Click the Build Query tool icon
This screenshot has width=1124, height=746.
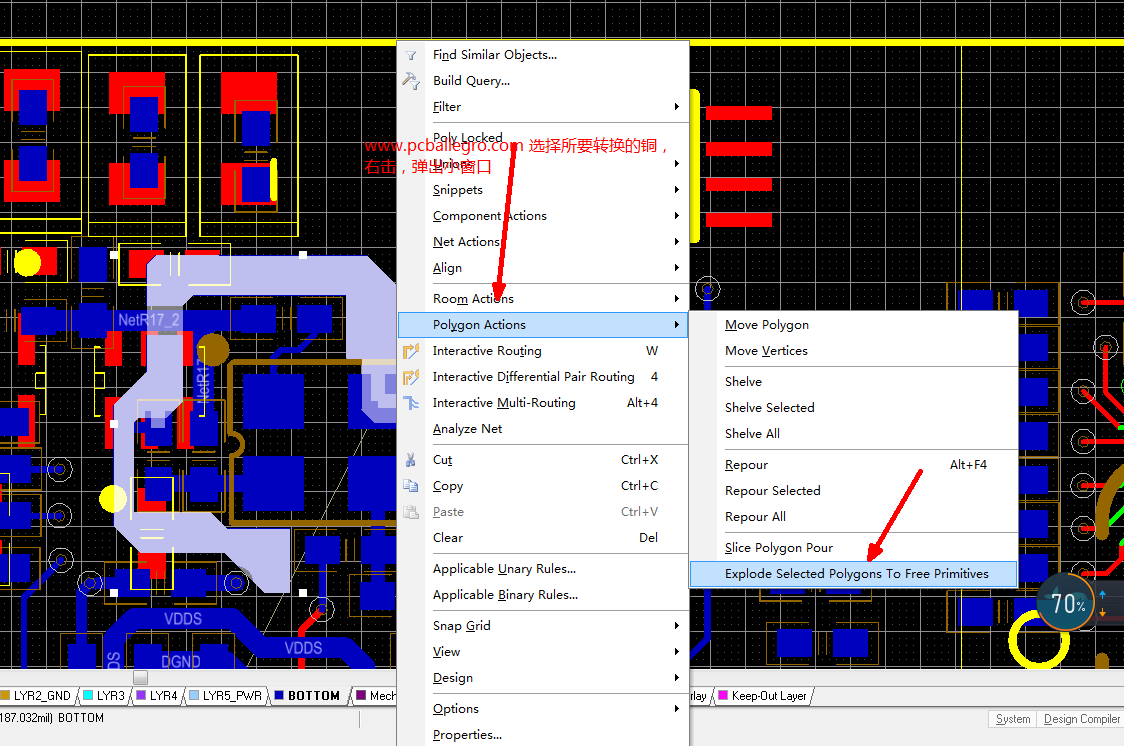coord(411,81)
